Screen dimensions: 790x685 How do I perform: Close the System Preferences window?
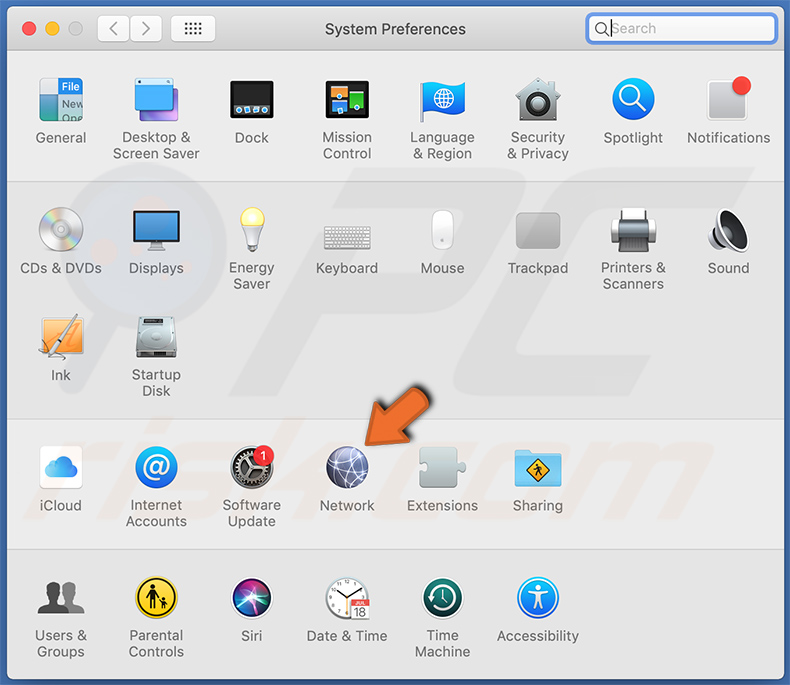point(29,28)
